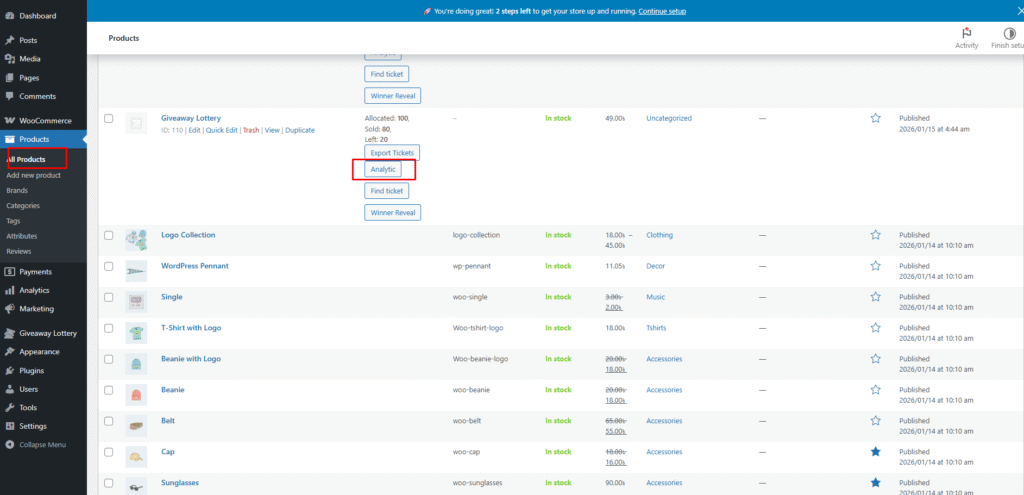This screenshot has height=495, width=1024.
Task: Unfeature the Cap product star
Action: click(x=875, y=452)
